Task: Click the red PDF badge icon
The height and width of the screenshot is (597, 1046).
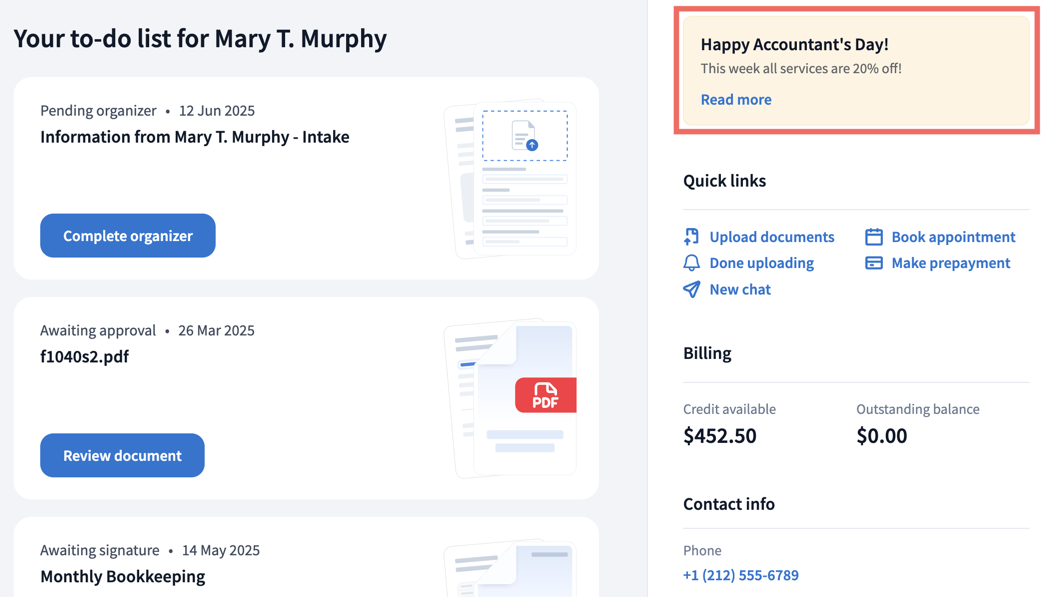Action: (545, 395)
